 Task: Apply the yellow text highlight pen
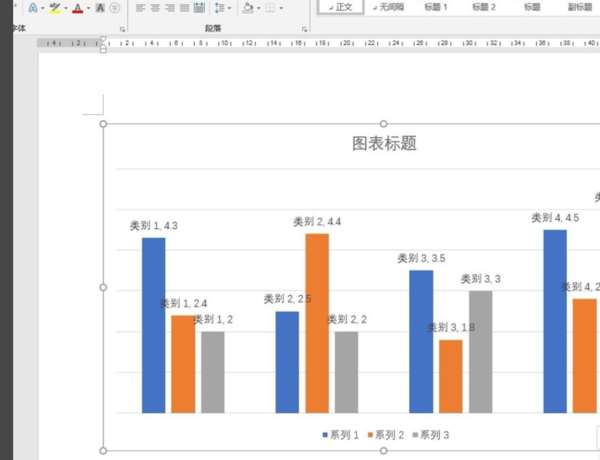click(x=55, y=8)
